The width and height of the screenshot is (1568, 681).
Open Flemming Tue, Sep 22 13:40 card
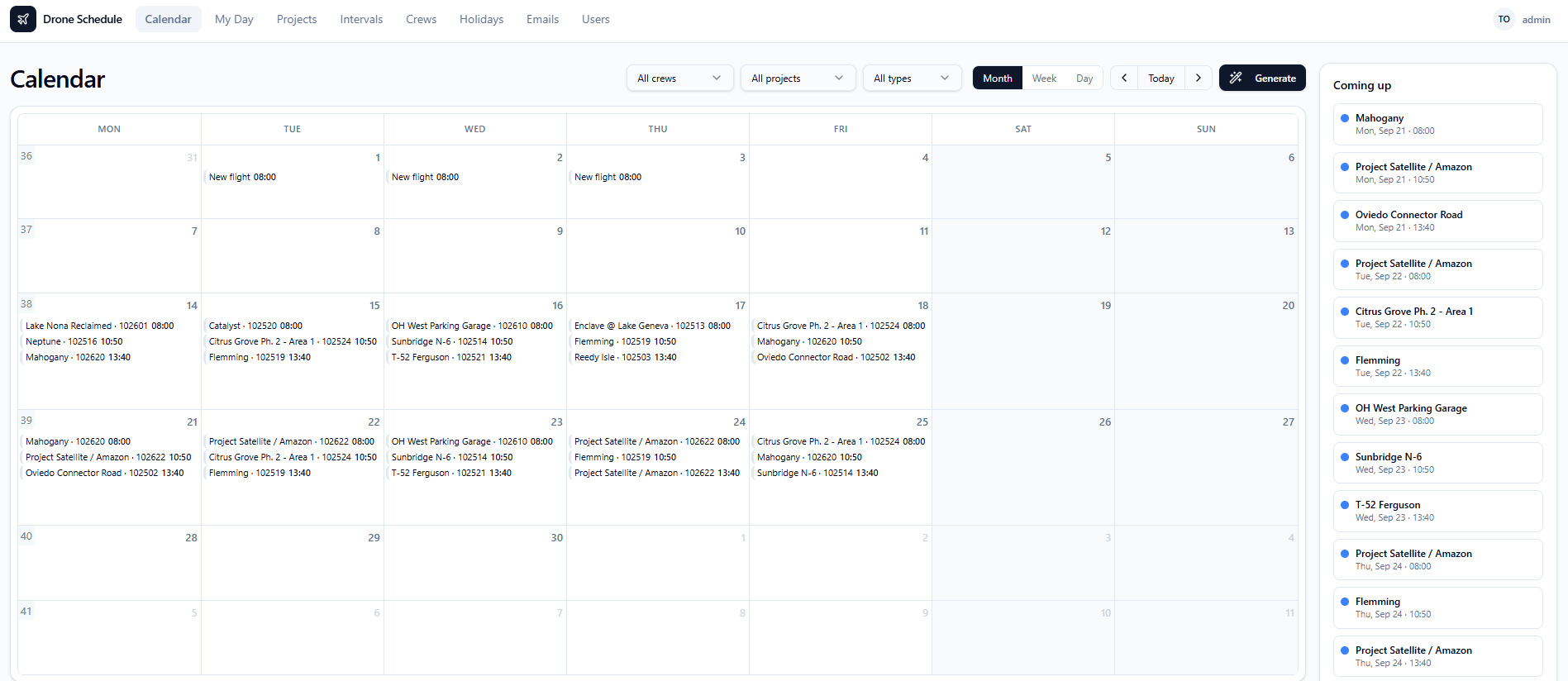pos(1437,366)
